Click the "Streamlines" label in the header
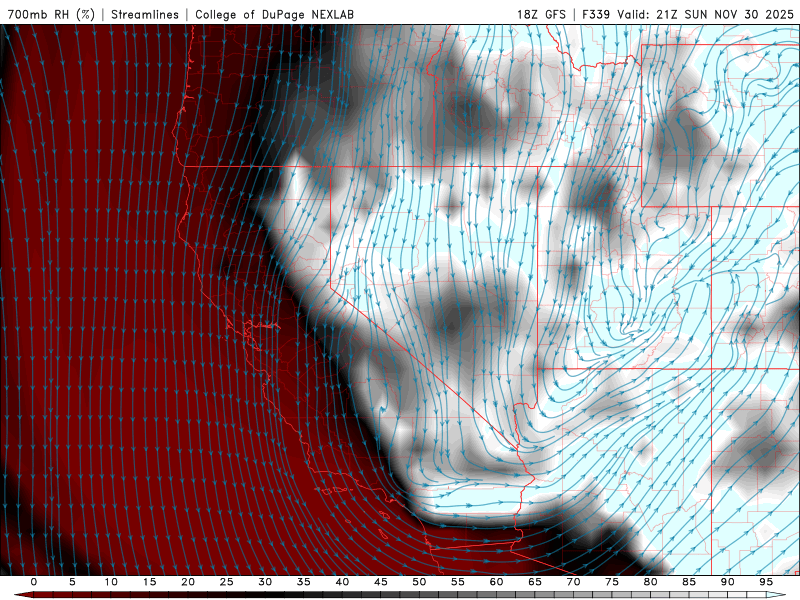 [145, 14]
